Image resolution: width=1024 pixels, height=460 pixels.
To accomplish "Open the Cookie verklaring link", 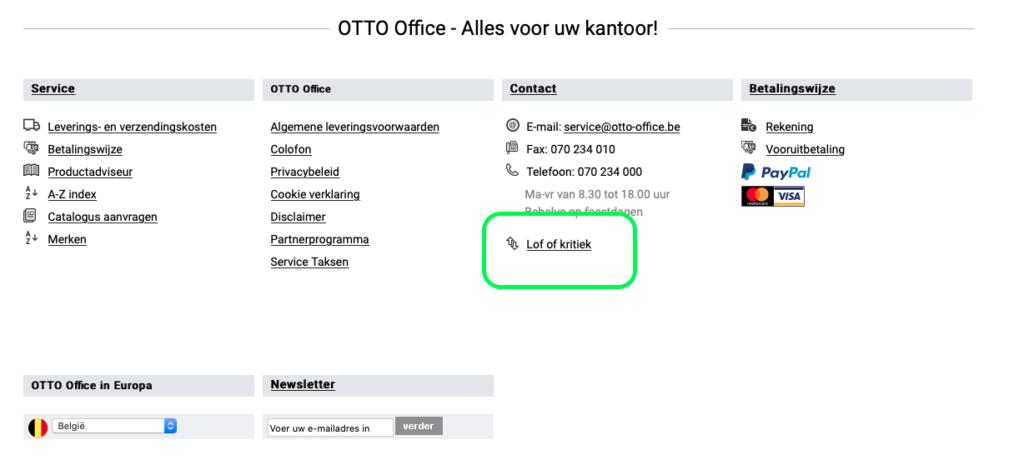I will [x=315, y=194].
